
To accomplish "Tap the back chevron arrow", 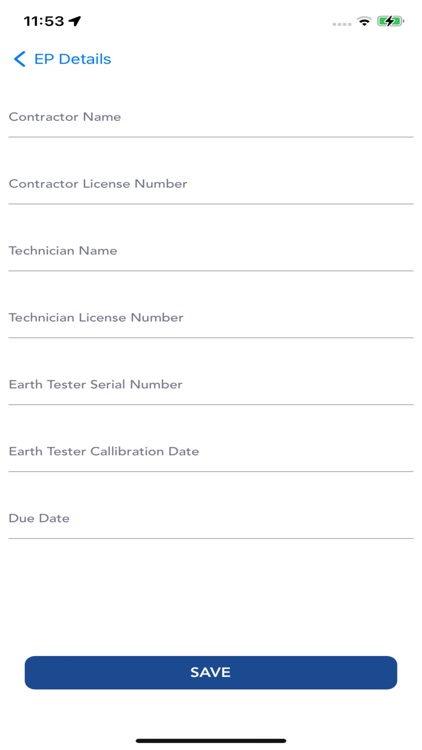I will [20, 59].
